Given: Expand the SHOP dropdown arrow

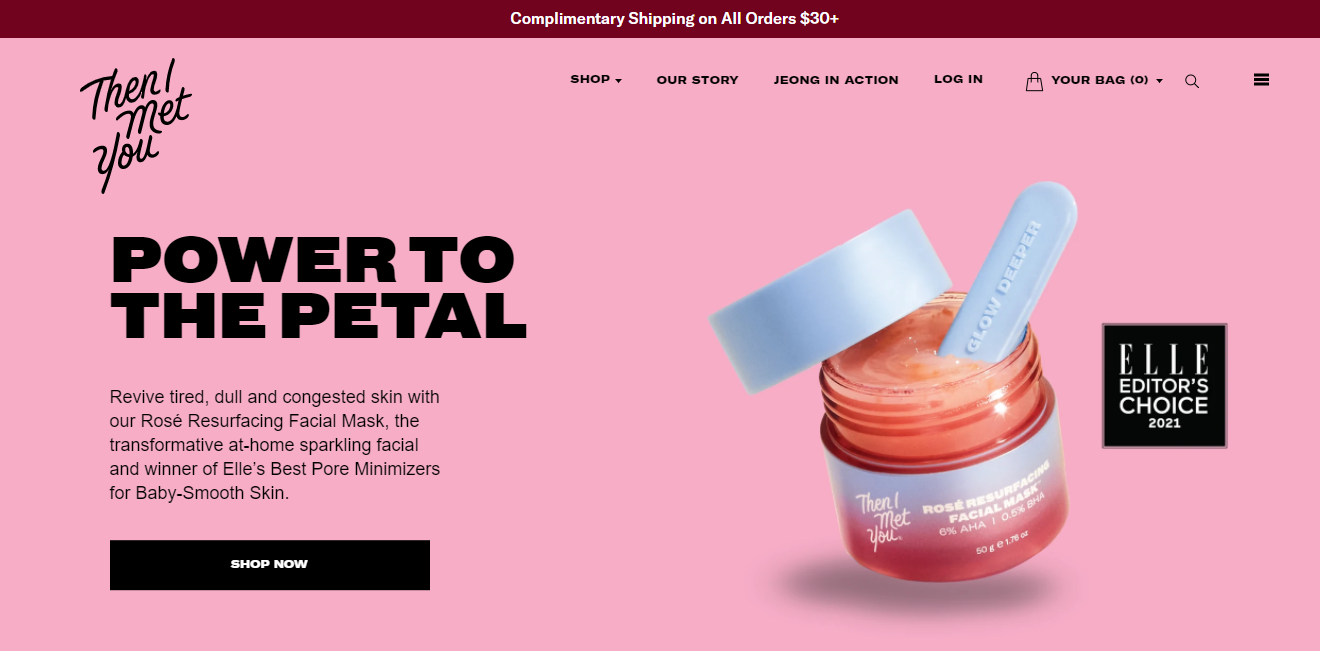Looking at the screenshot, I should [x=618, y=81].
